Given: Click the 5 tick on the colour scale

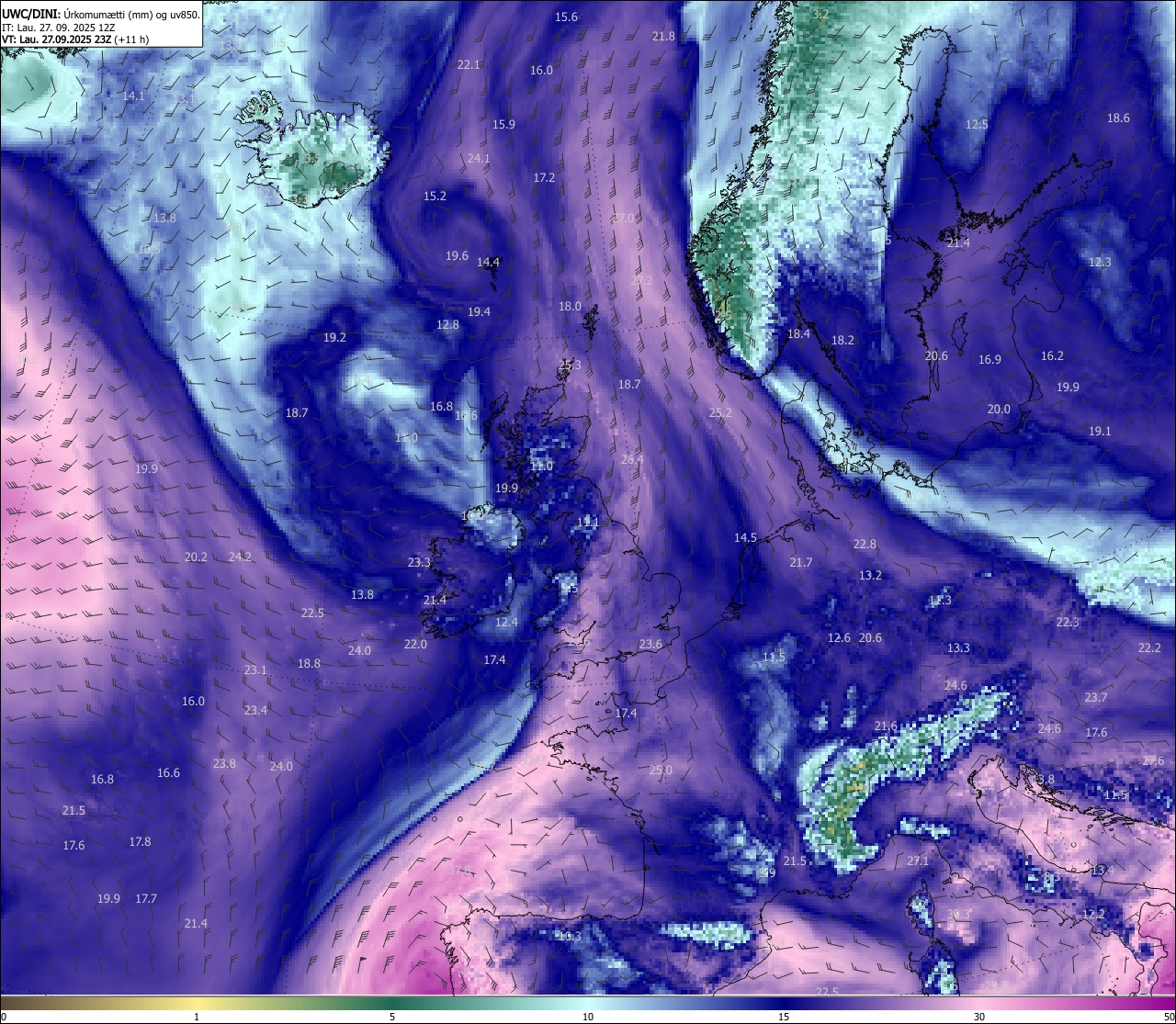Looking at the screenshot, I should (392, 1017).
